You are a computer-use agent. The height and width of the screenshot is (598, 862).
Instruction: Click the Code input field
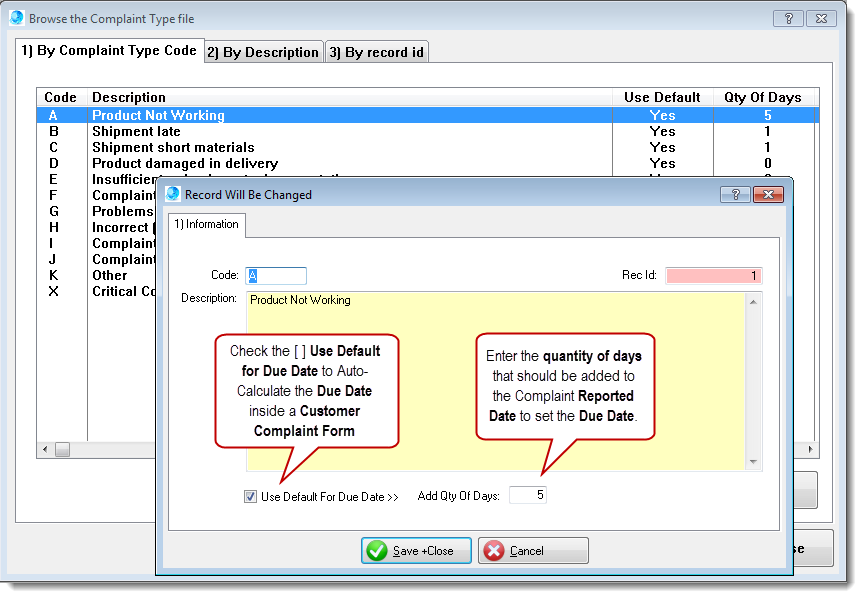(276, 275)
